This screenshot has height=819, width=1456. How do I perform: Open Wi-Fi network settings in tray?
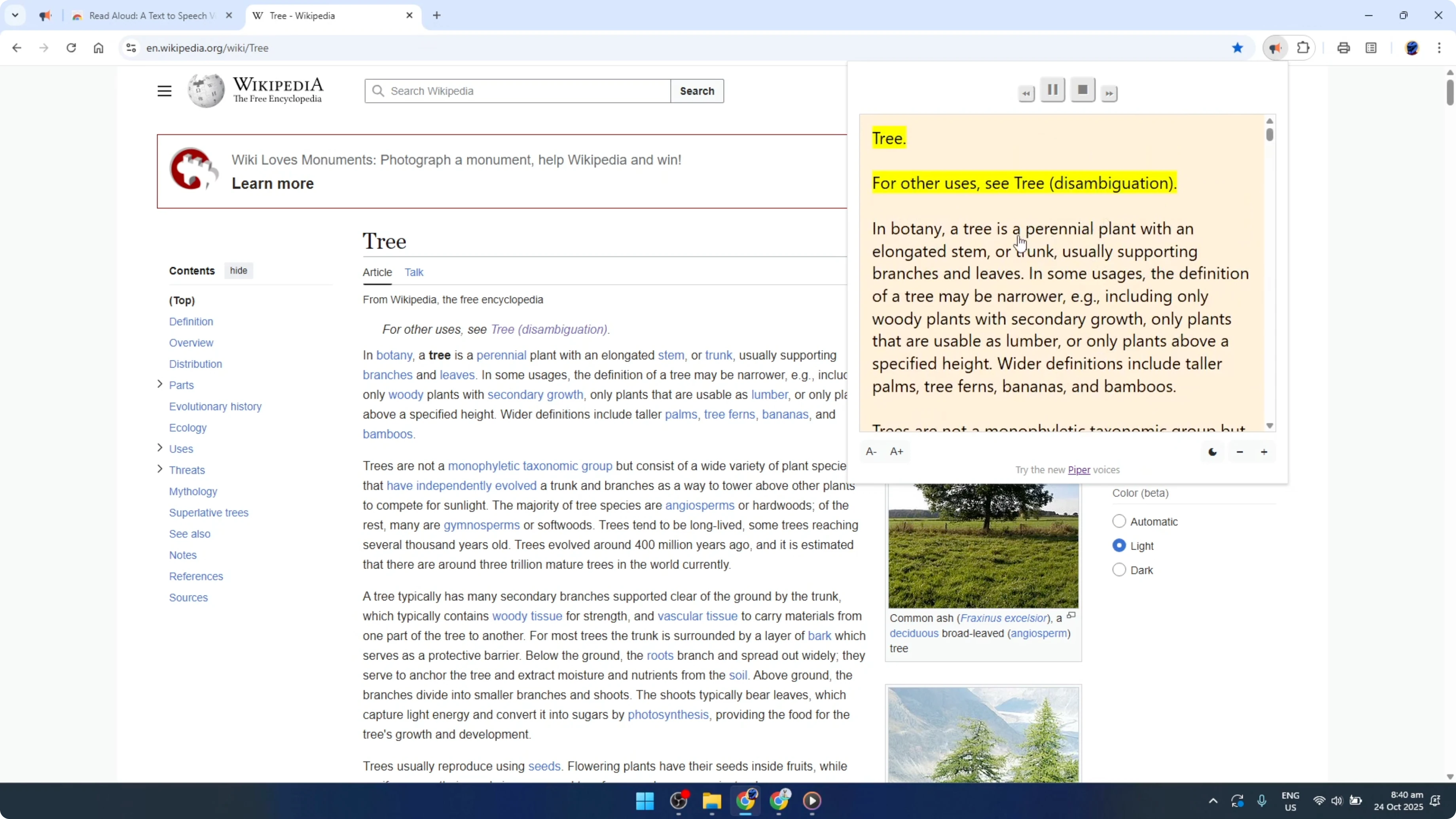[1319, 801]
